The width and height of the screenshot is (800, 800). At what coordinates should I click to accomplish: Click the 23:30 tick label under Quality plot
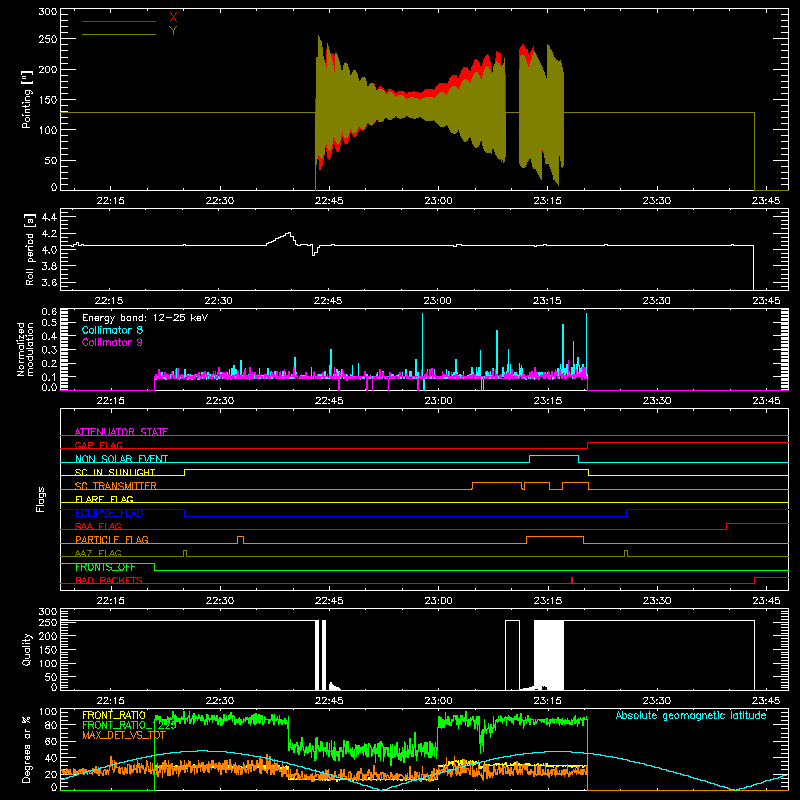[x=657, y=701]
